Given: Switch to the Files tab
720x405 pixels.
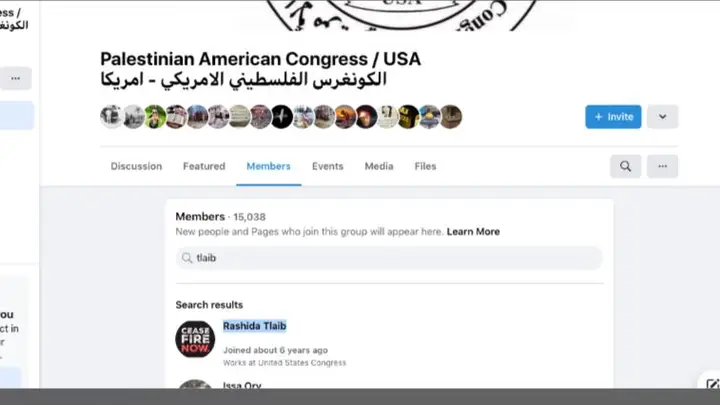Looking at the screenshot, I should point(425,166).
